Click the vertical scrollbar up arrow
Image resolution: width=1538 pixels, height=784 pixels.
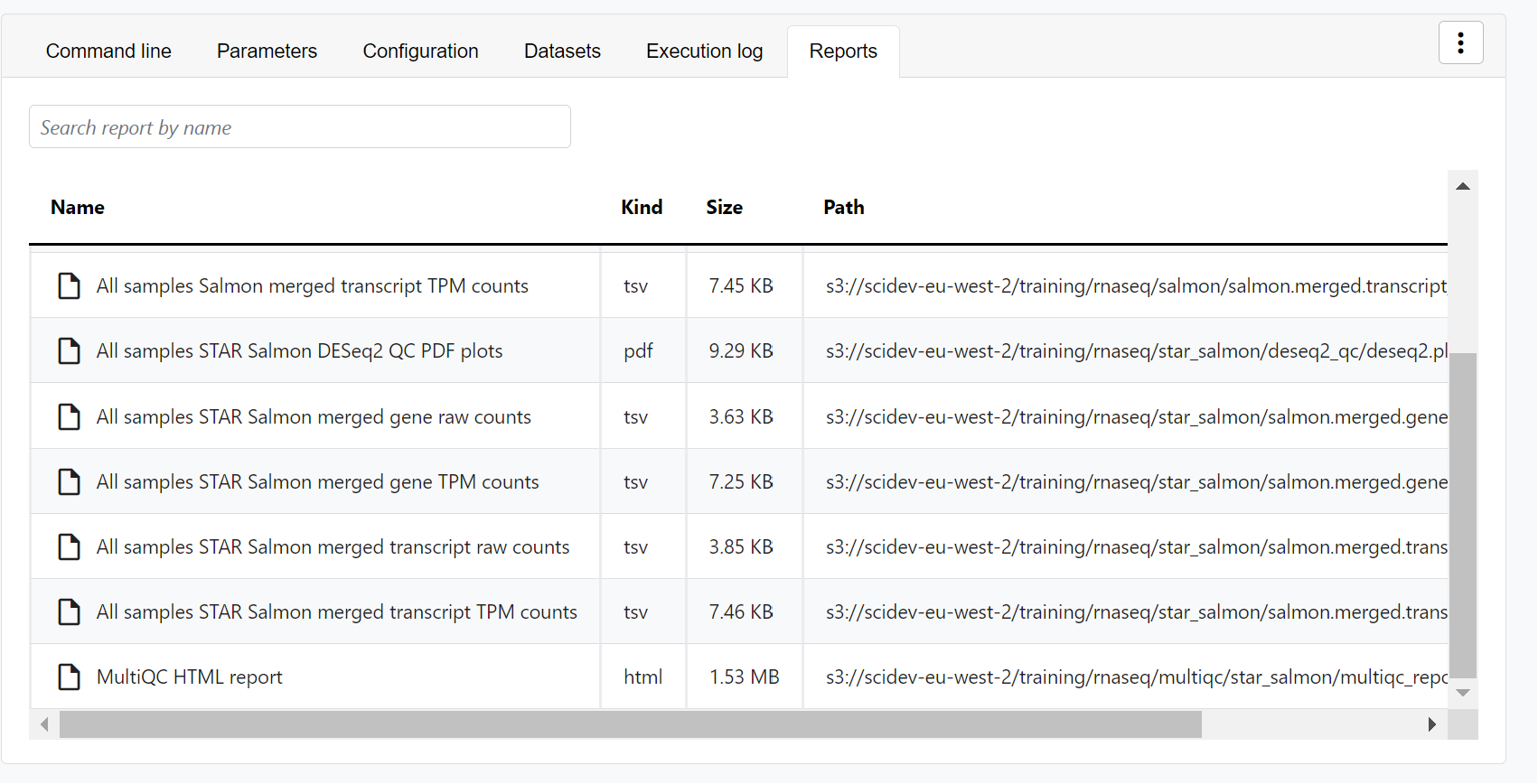1462,186
